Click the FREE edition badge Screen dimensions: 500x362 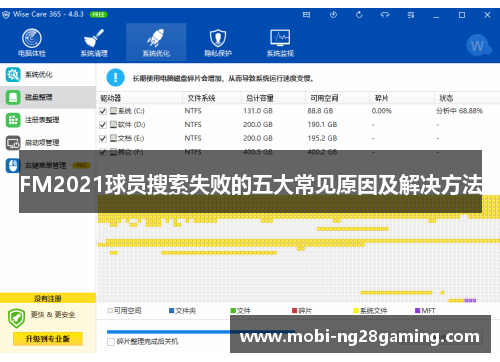(x=98, y=15)
